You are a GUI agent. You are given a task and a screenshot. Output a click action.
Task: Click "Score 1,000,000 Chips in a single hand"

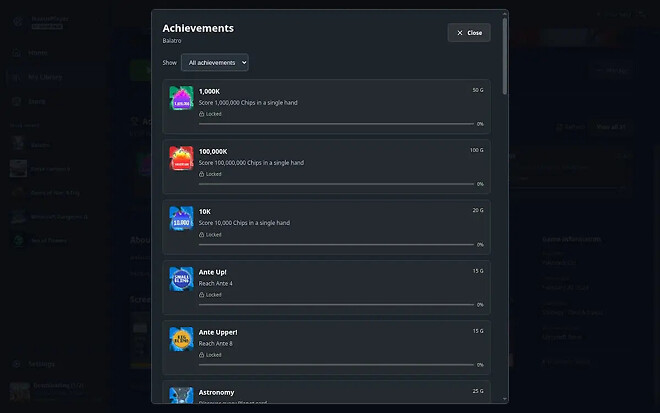pyautogui.click(x=248, y=103)
